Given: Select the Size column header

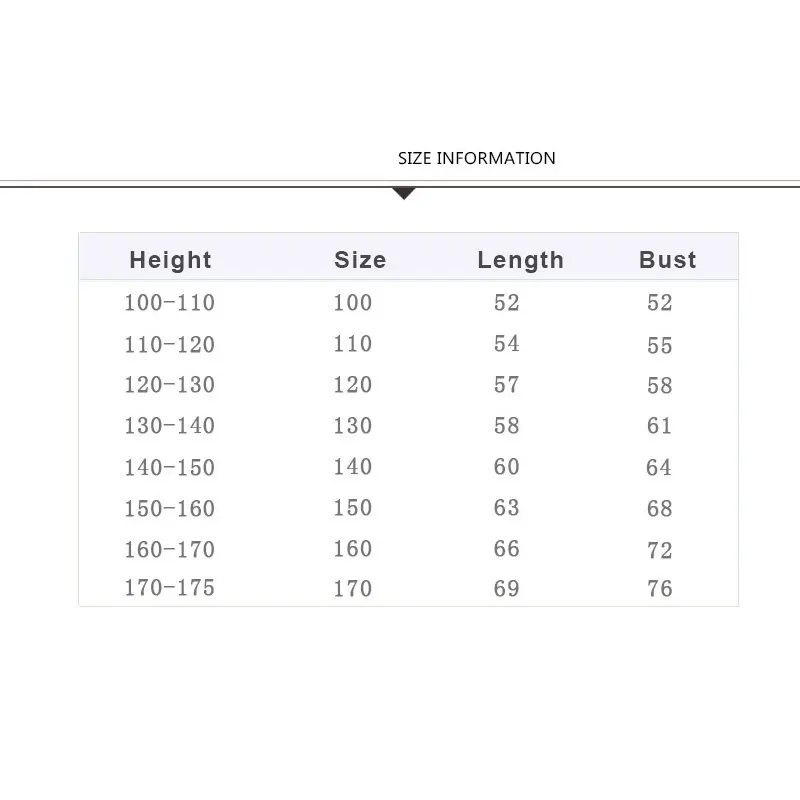Looking at the screenshot, I should tap(360, 260).
